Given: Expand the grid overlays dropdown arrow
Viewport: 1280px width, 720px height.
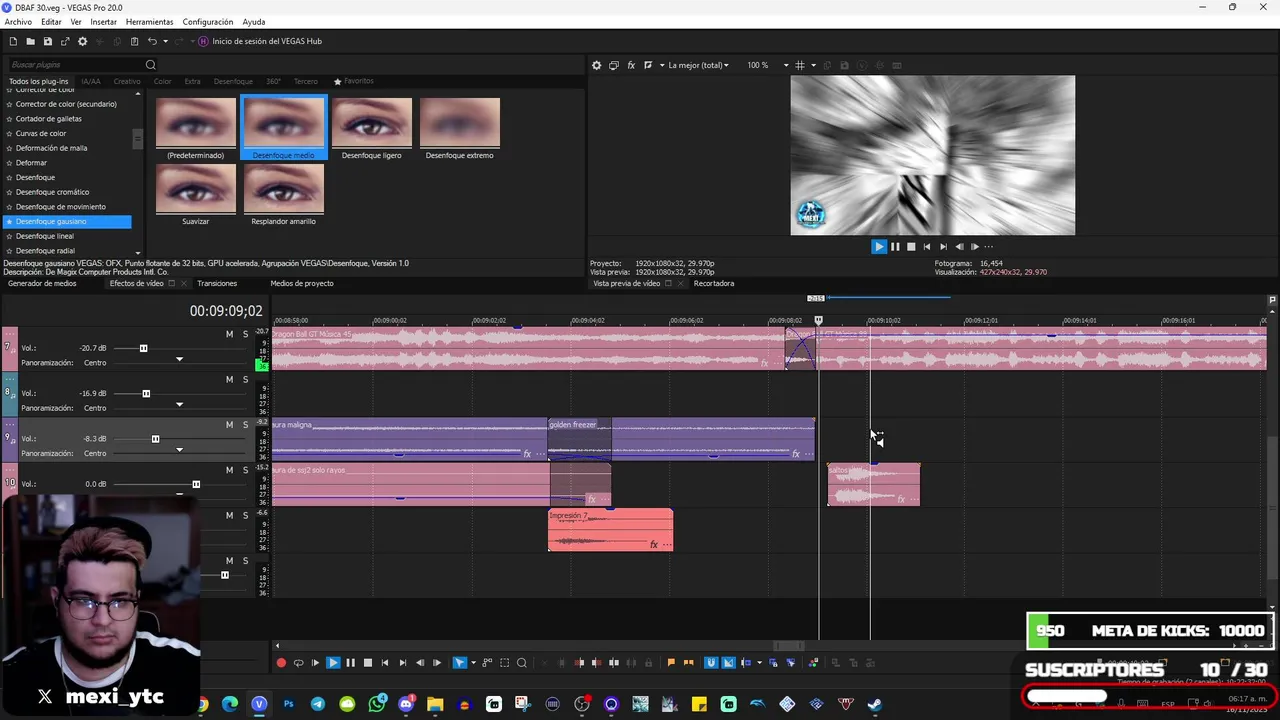Looking at the screenshot, I should click(x=813, y=65).
